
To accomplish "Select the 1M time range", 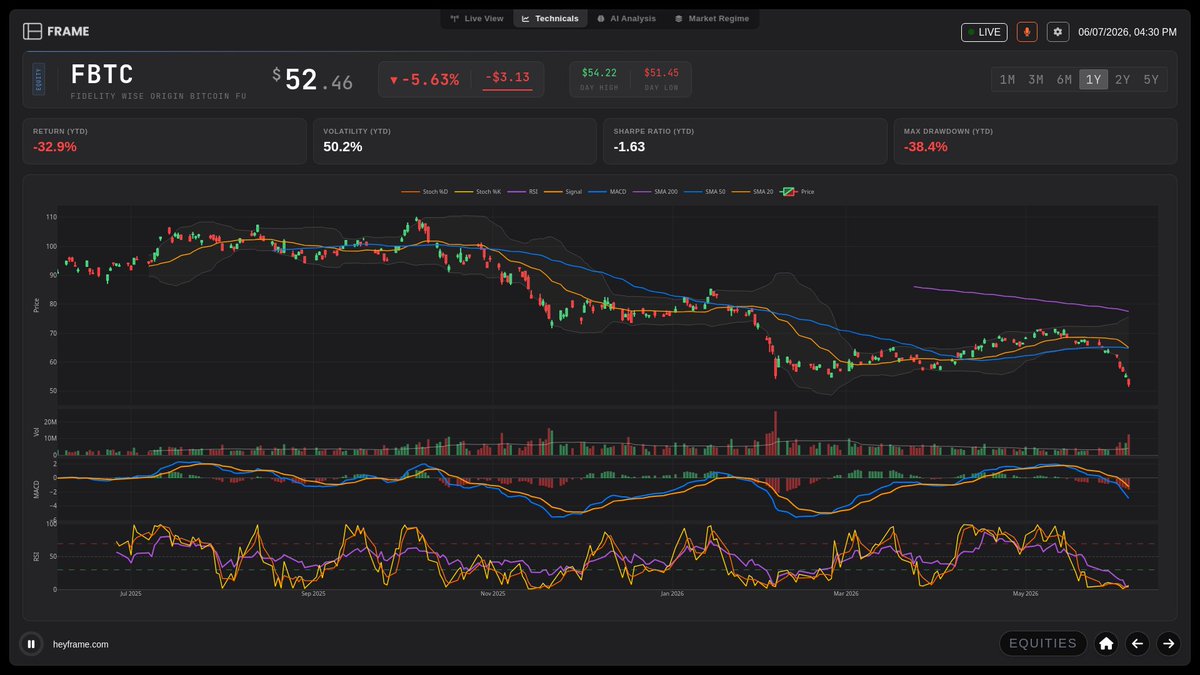I will pos(1007,80).
